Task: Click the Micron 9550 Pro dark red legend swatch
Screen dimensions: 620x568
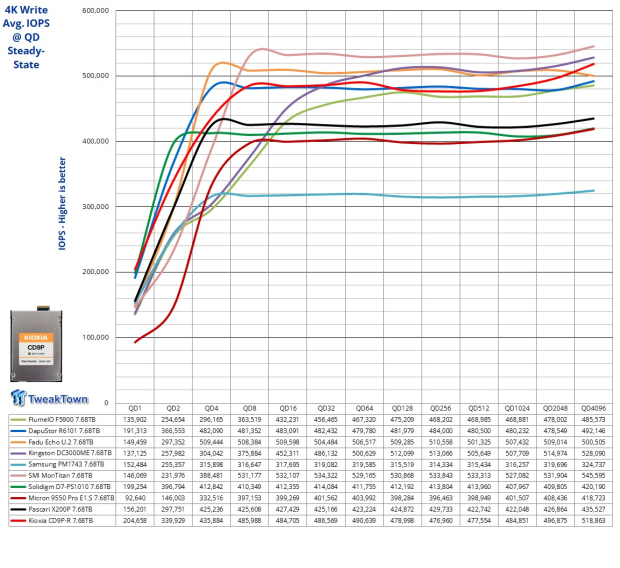Action: tap(18, 498)
